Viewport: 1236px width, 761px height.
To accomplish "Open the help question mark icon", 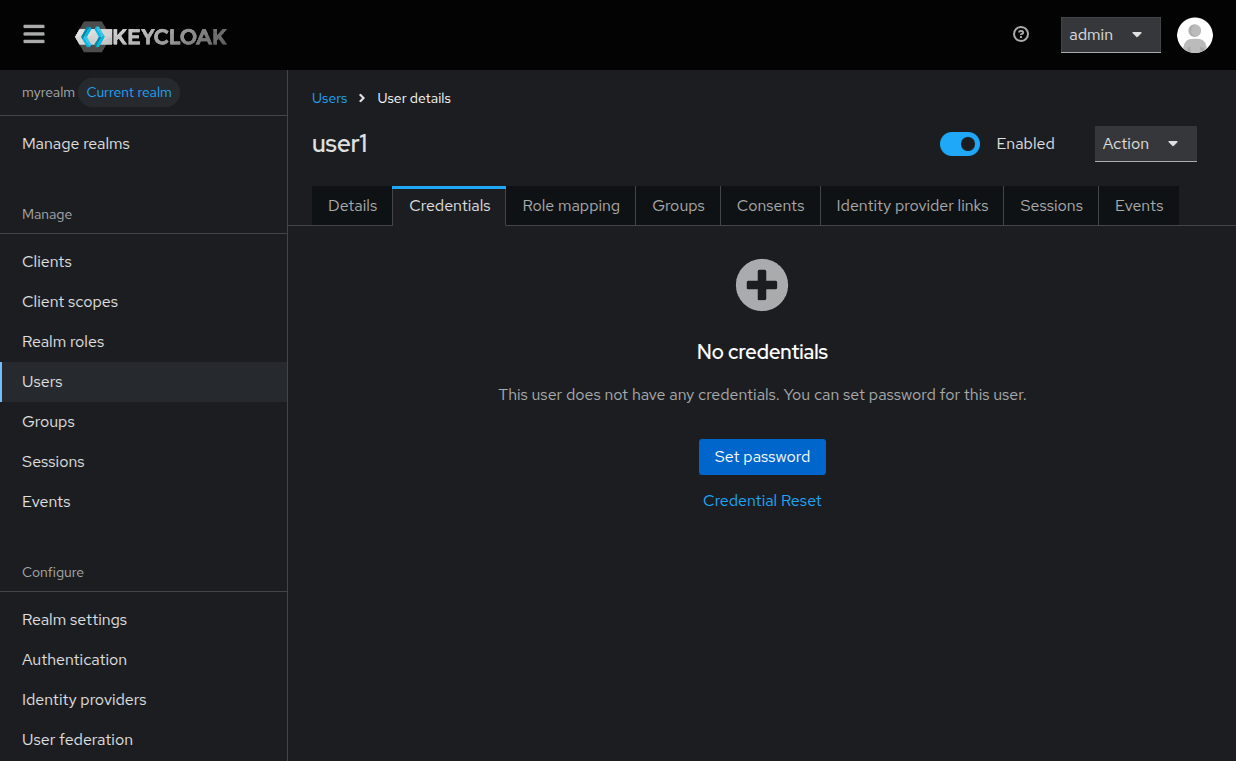I will [1021, 34].
